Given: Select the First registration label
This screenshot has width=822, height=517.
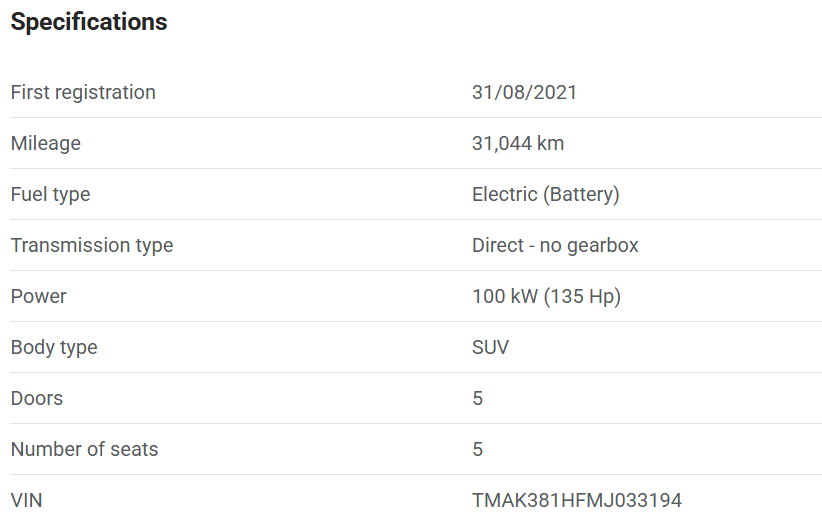Looking at the screenshot, I should pyautogui.click(x=83, y=92).
